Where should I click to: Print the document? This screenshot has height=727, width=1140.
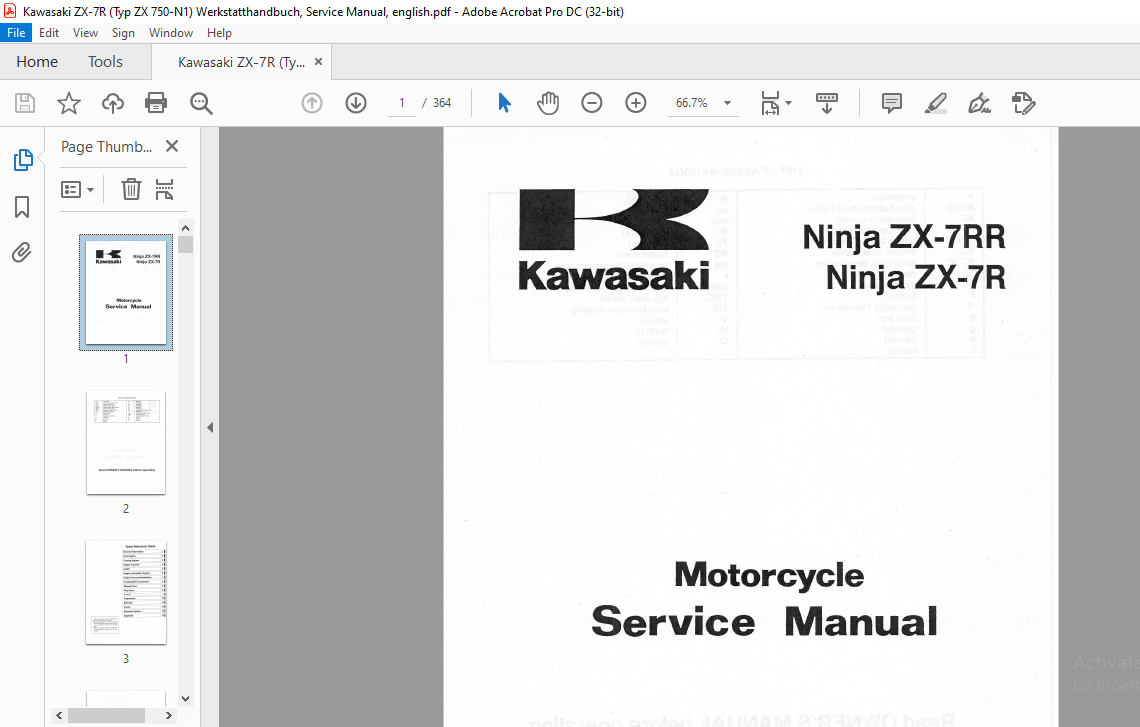tap(156, 103)
